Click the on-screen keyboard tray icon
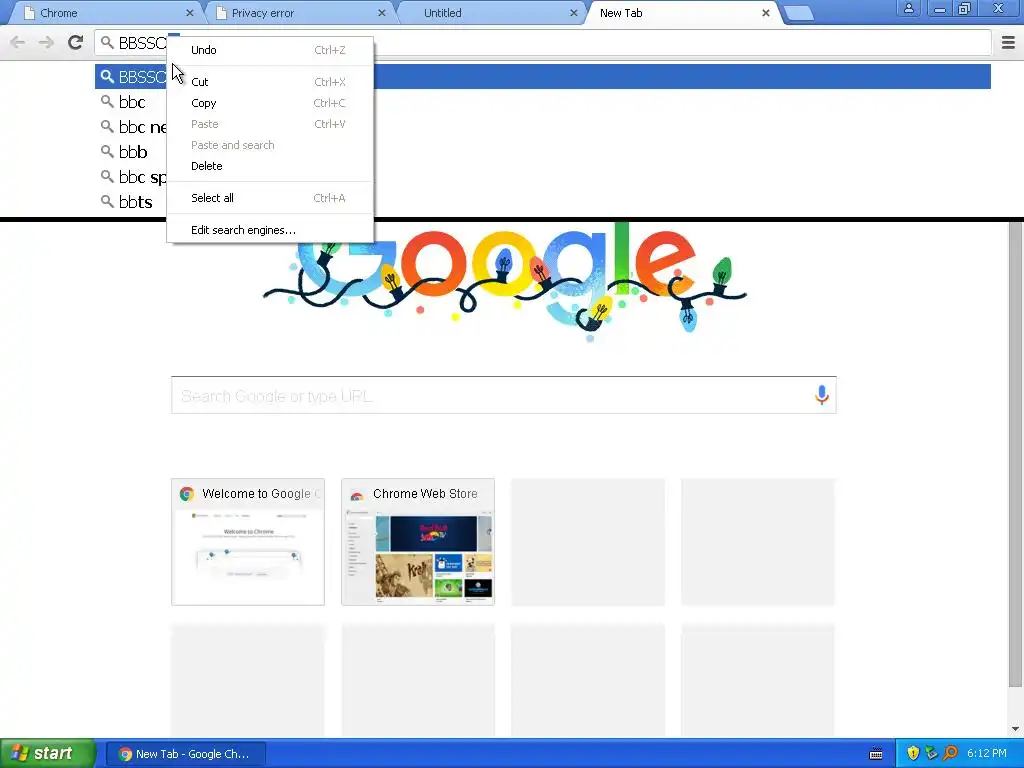The width and height of the screenshot is (1024, 768). 876,754
